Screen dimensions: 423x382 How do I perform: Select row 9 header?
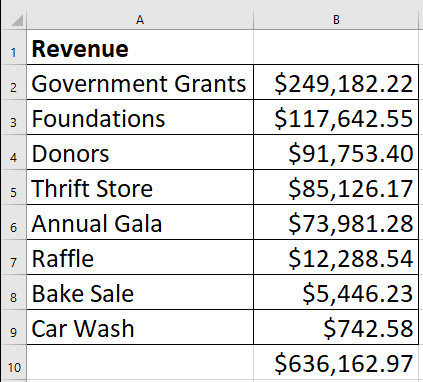click(14, 327)
